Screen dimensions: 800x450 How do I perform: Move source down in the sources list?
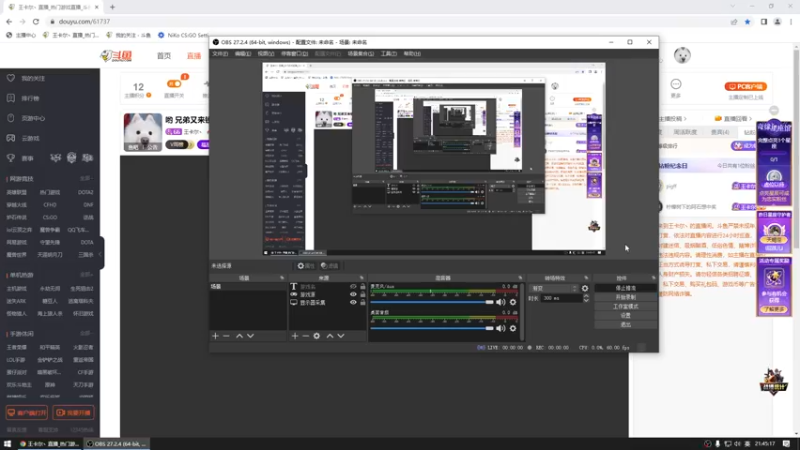point(341,336)
